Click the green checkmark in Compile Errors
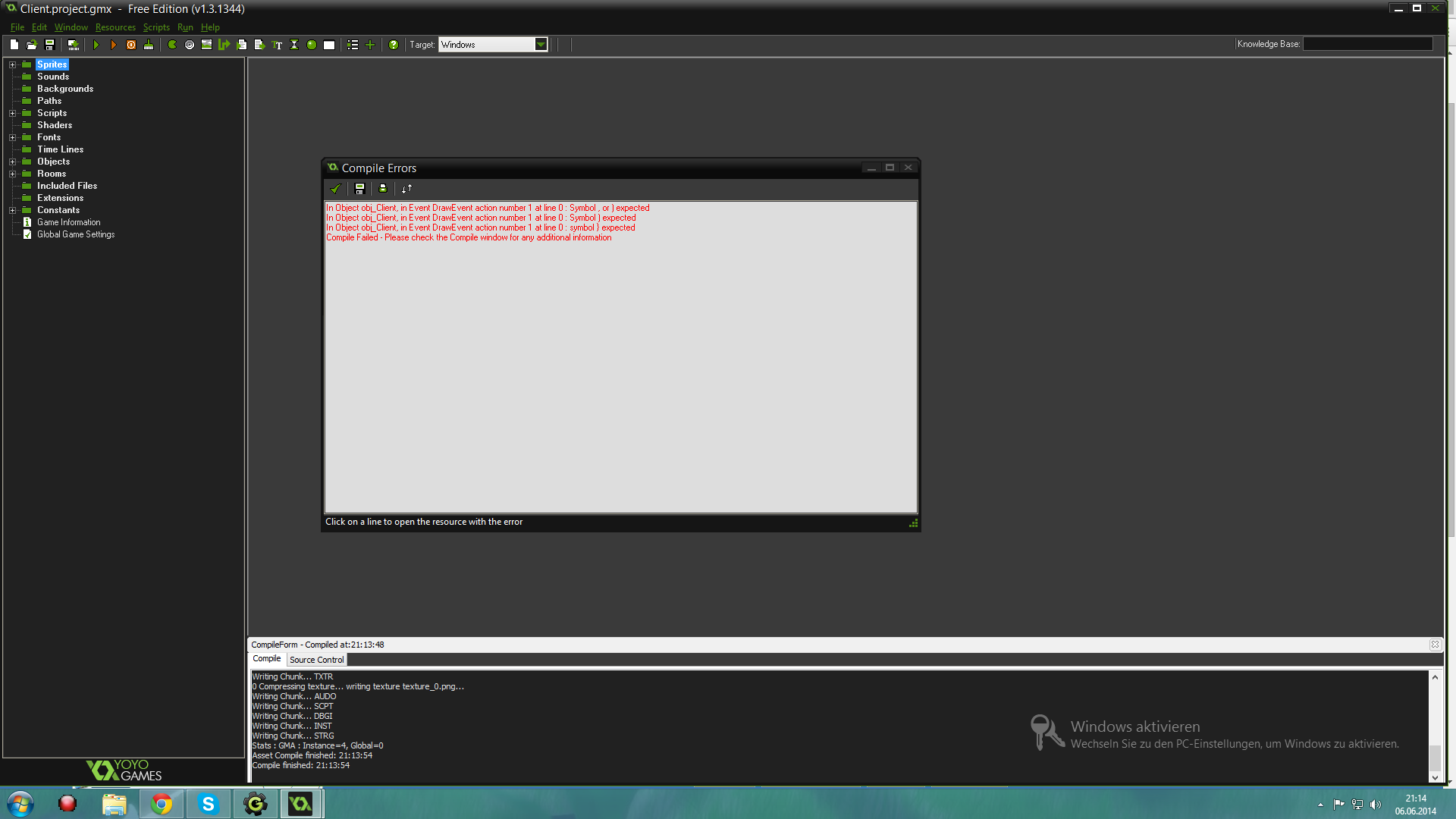 [335, 188]
